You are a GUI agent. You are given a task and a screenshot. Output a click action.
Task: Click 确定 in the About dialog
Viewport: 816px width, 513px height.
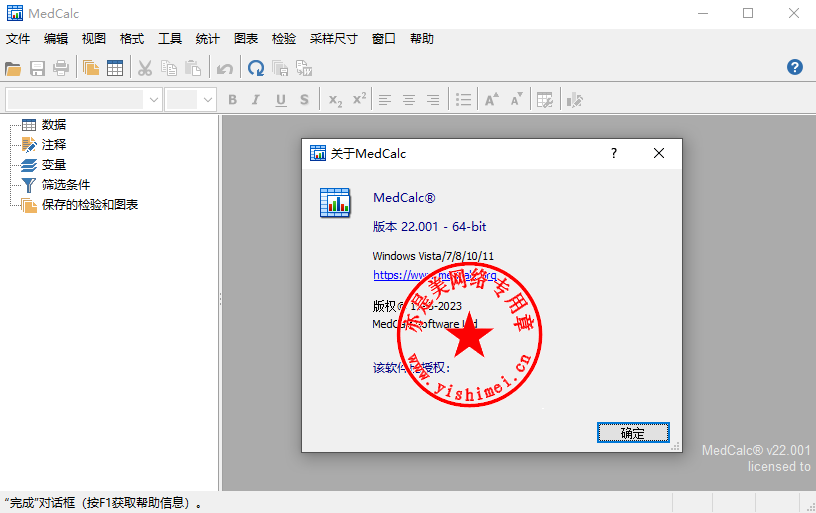tap(633, 432)
